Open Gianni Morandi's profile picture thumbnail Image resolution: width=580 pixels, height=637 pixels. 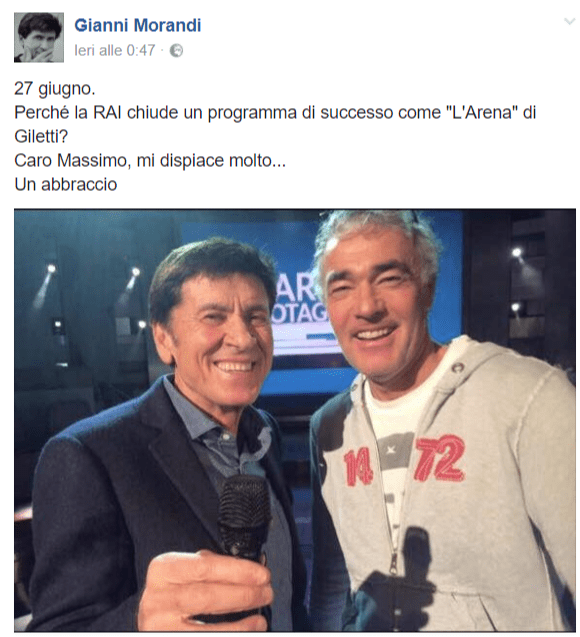[39, 37]
